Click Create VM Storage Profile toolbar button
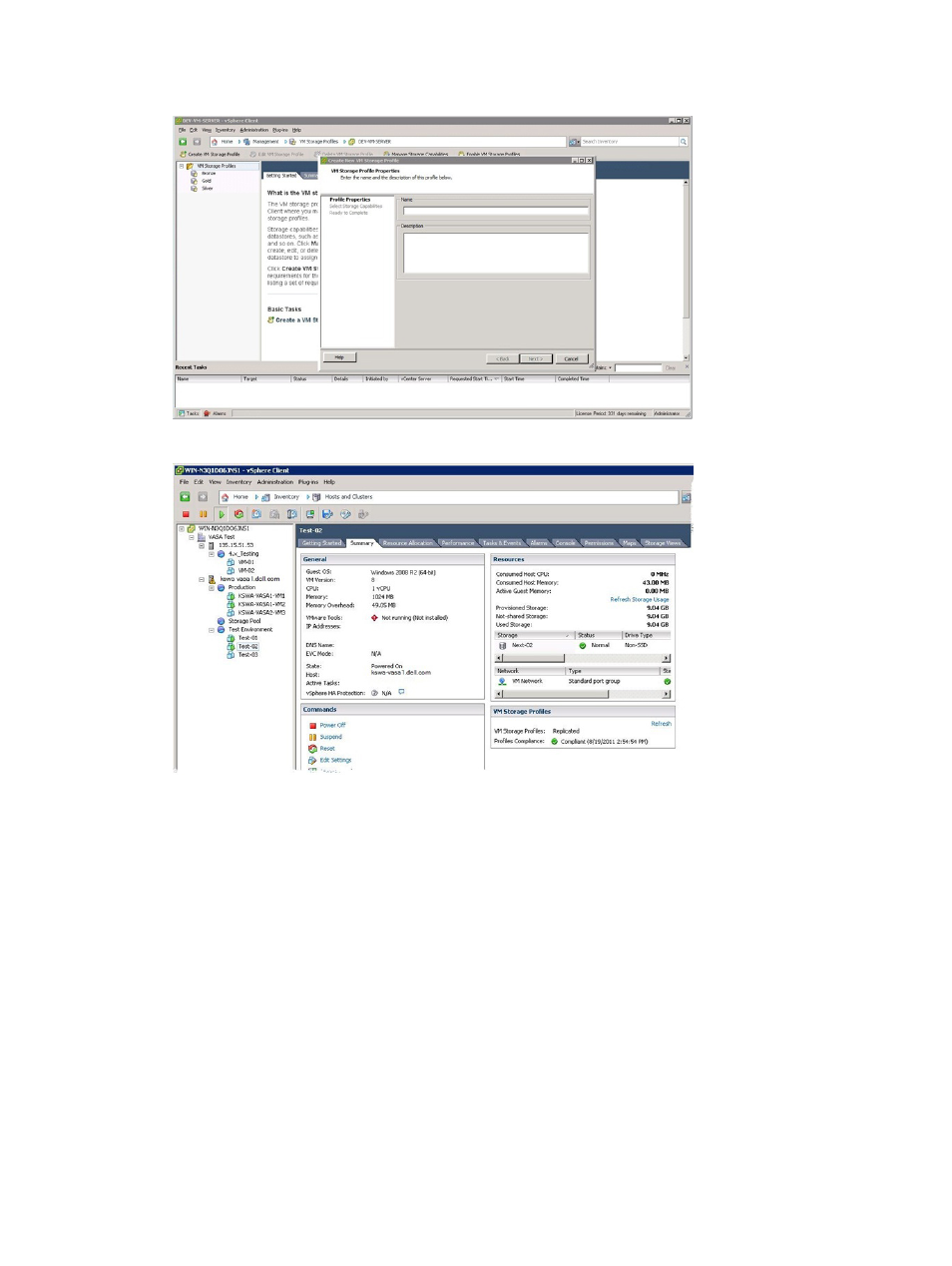Screen dimensions: 952x1266 click(x=210, y=154)
